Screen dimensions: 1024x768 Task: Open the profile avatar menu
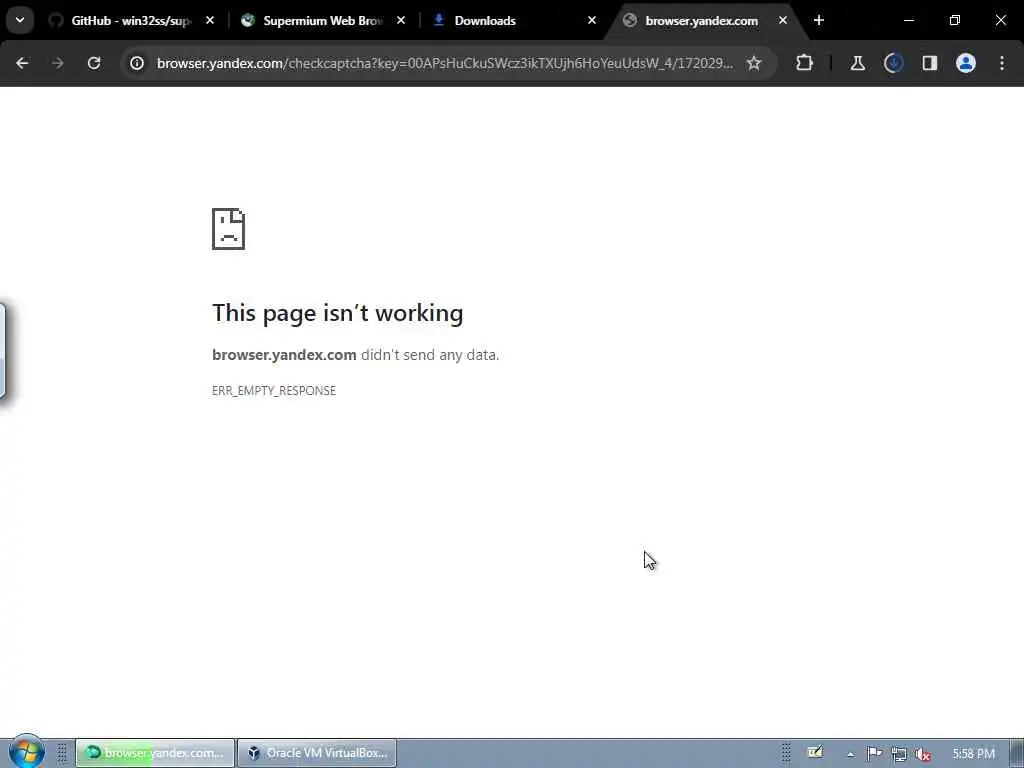point(966,63)
